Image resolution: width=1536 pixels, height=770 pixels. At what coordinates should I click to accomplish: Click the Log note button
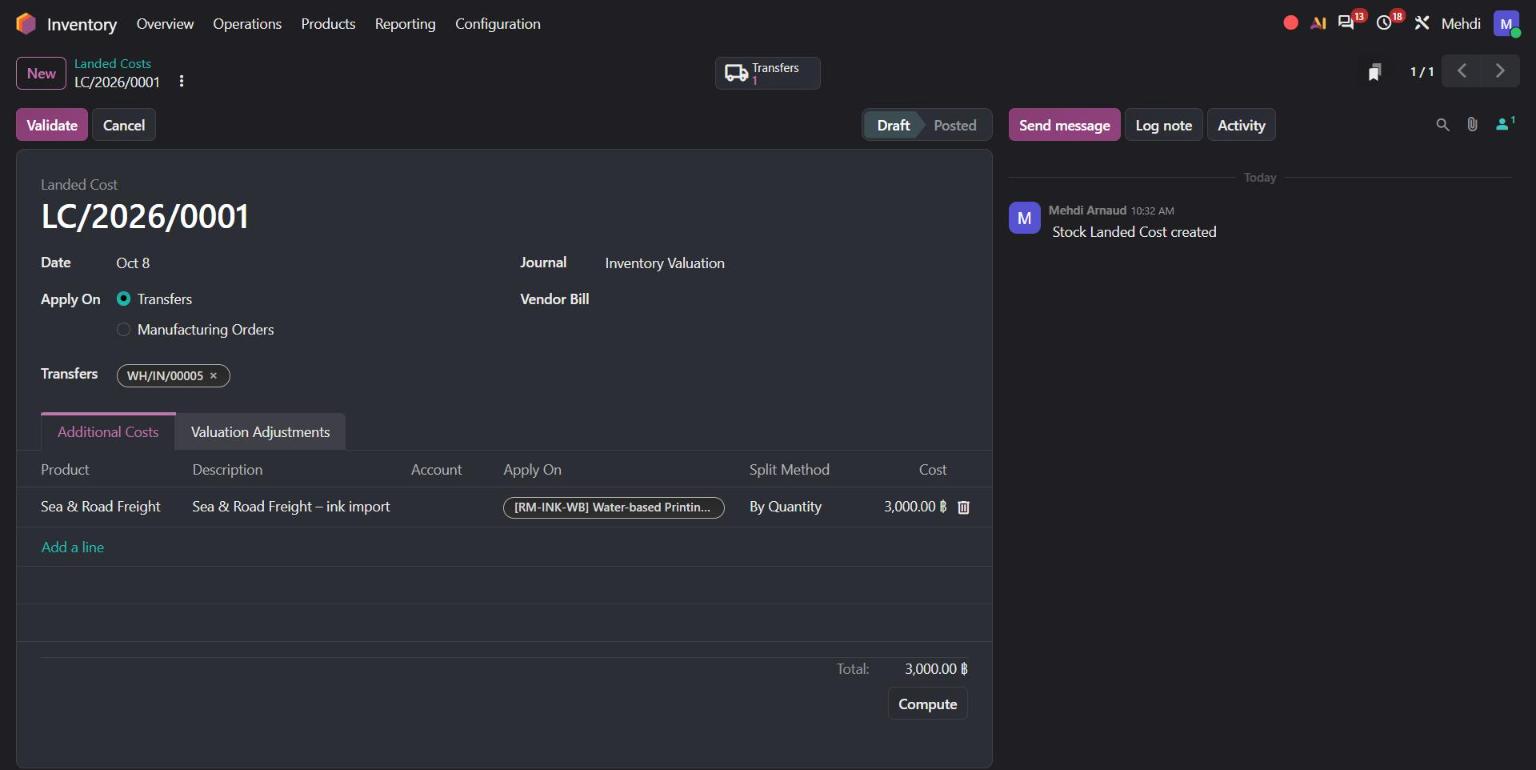click(x=1164, y=125)
